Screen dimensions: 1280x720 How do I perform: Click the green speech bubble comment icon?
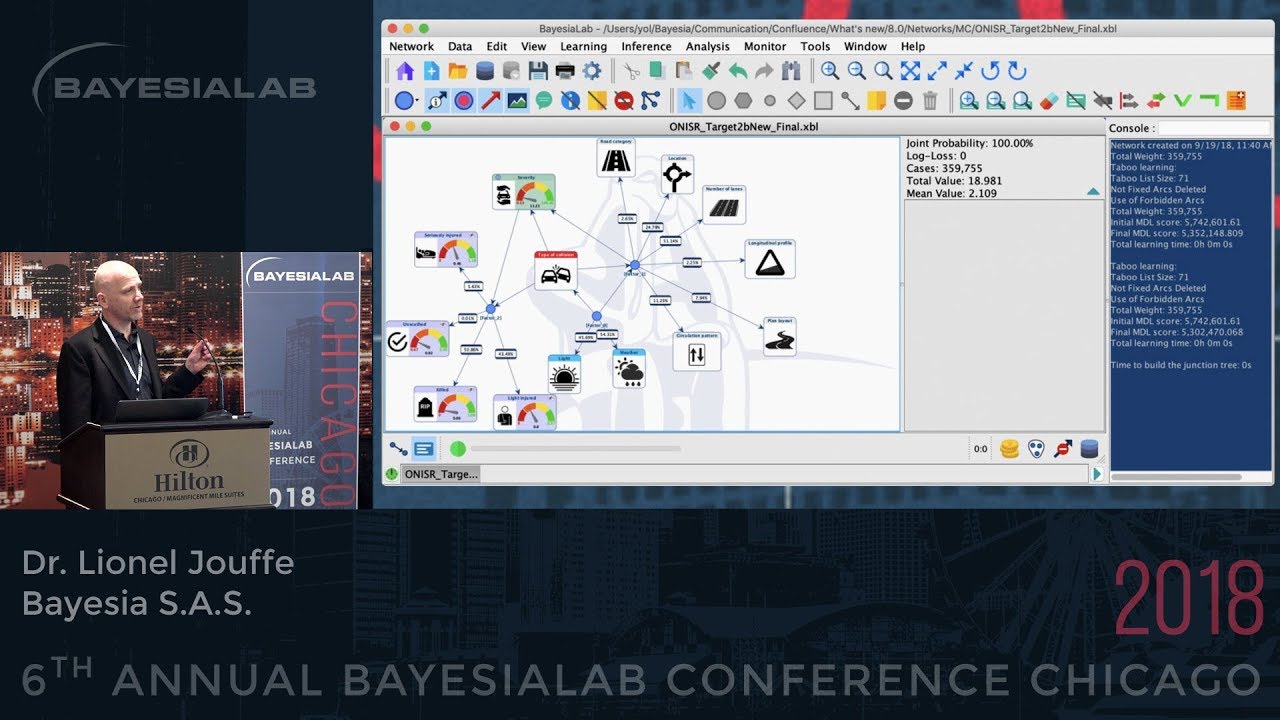[544, 100]
